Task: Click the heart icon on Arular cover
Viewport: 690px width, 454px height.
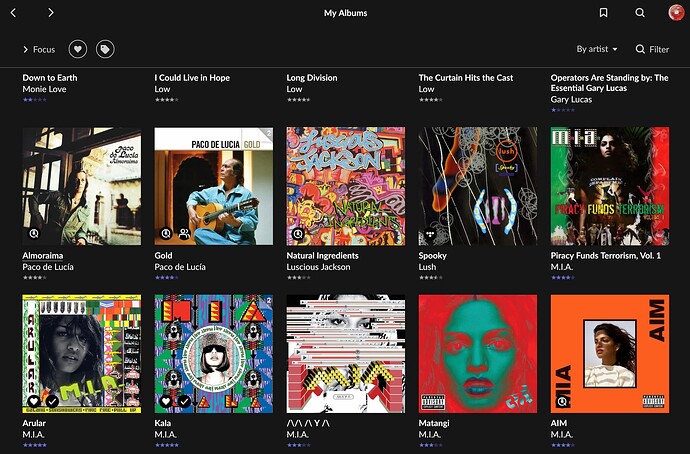Action: tap(34, 401)
